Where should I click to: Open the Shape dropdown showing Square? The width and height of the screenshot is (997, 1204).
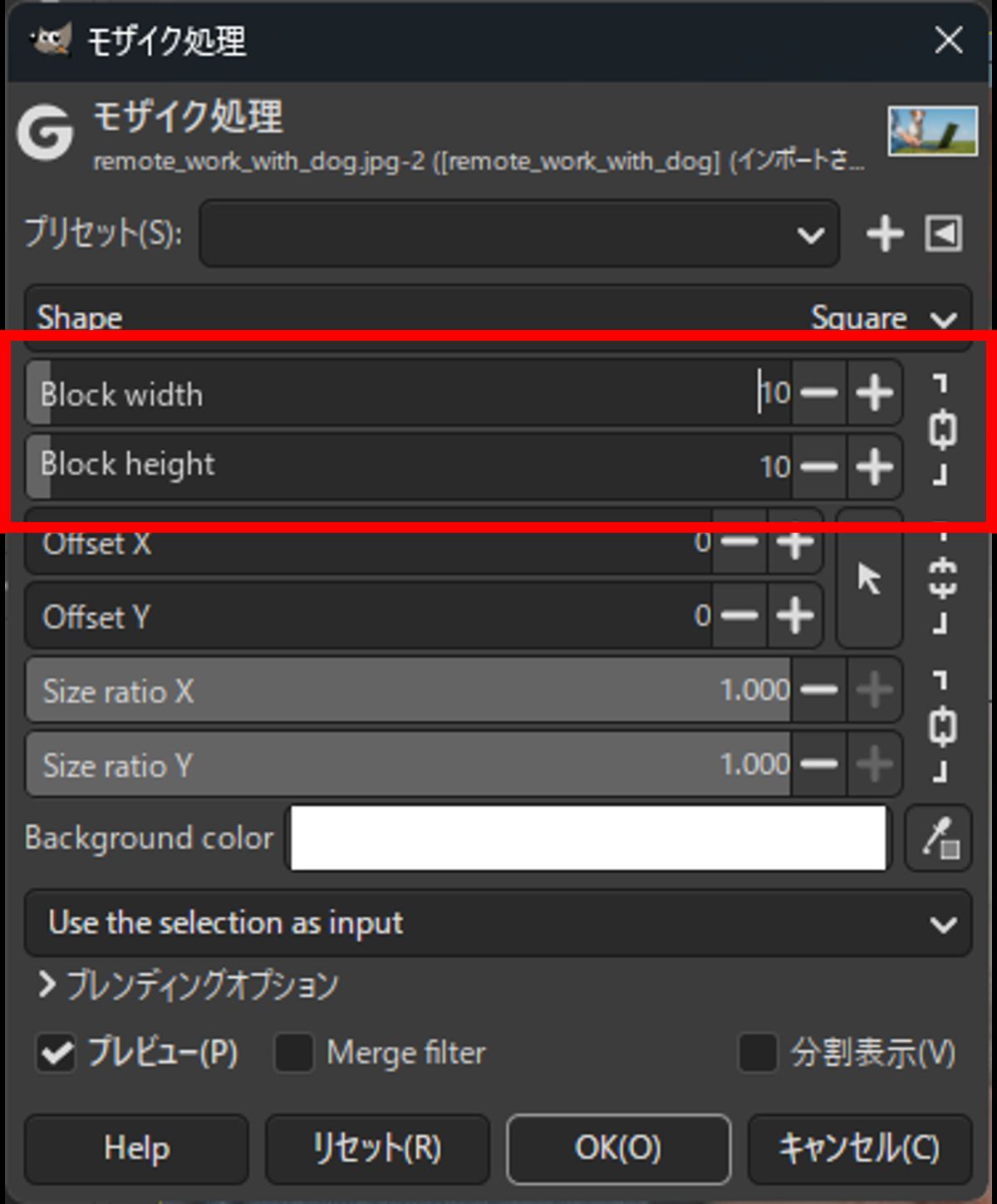tap(498, 317)
